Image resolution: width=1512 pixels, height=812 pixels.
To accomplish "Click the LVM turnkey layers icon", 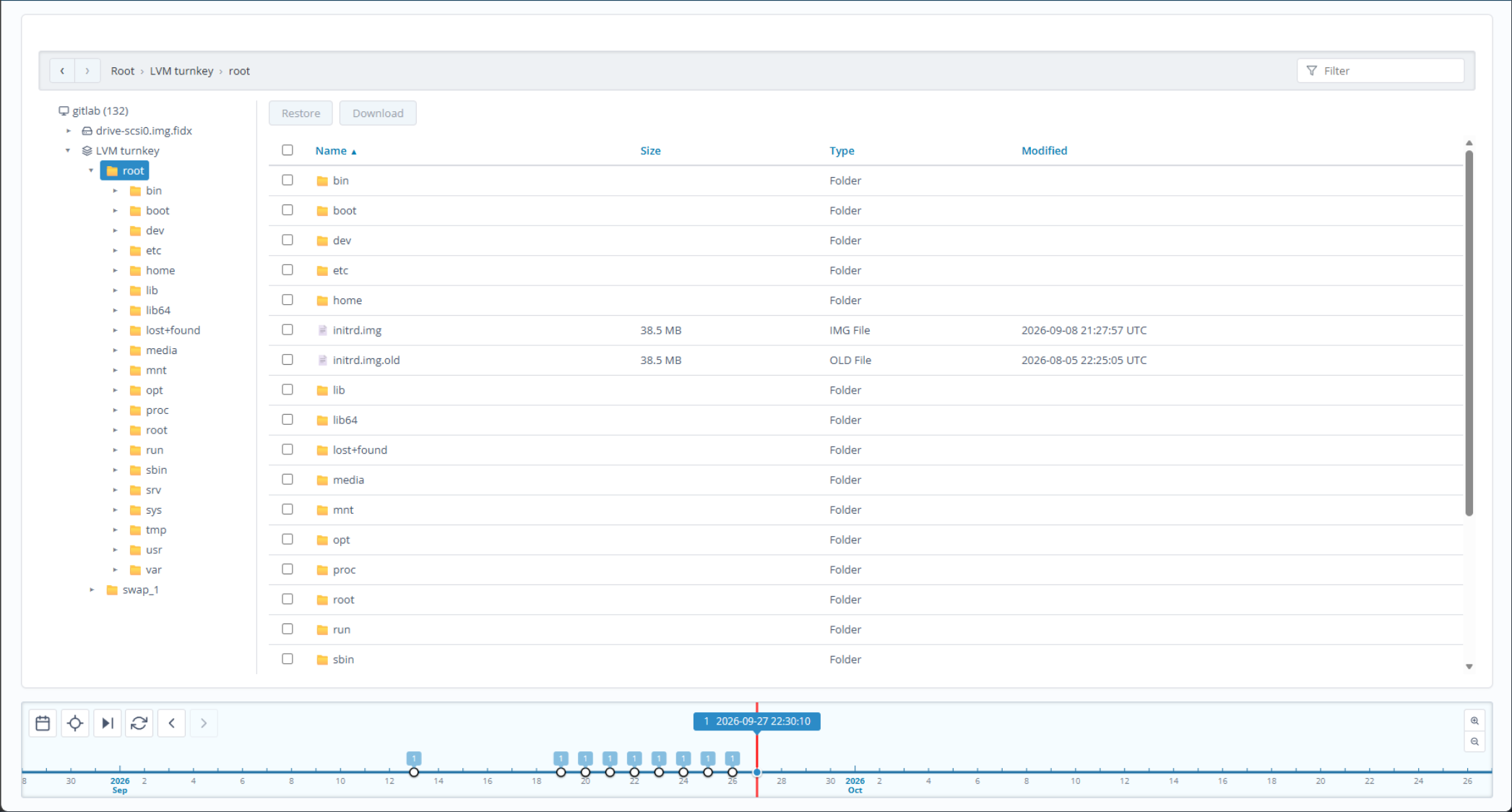I will [x=87, y=150].
